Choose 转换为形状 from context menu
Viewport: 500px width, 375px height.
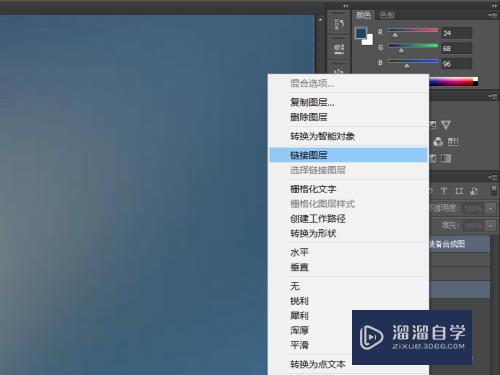click(x=348, y=233)
